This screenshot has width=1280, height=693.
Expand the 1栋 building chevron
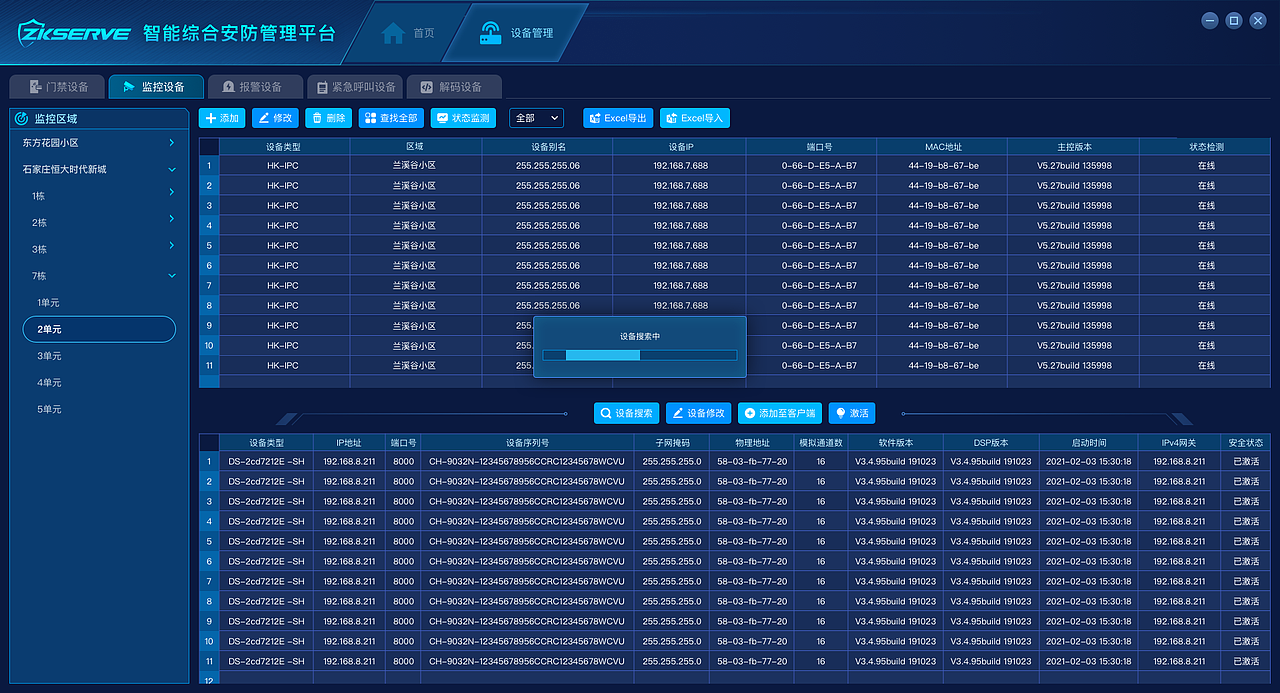click(172, 192)
